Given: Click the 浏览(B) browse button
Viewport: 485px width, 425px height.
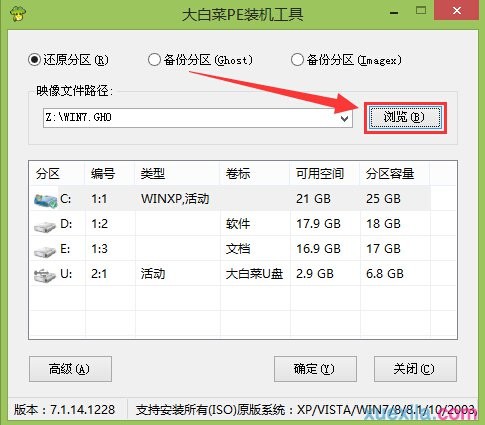Looking at the screenshot, I should pyautogui.click(x=405, y=117).
